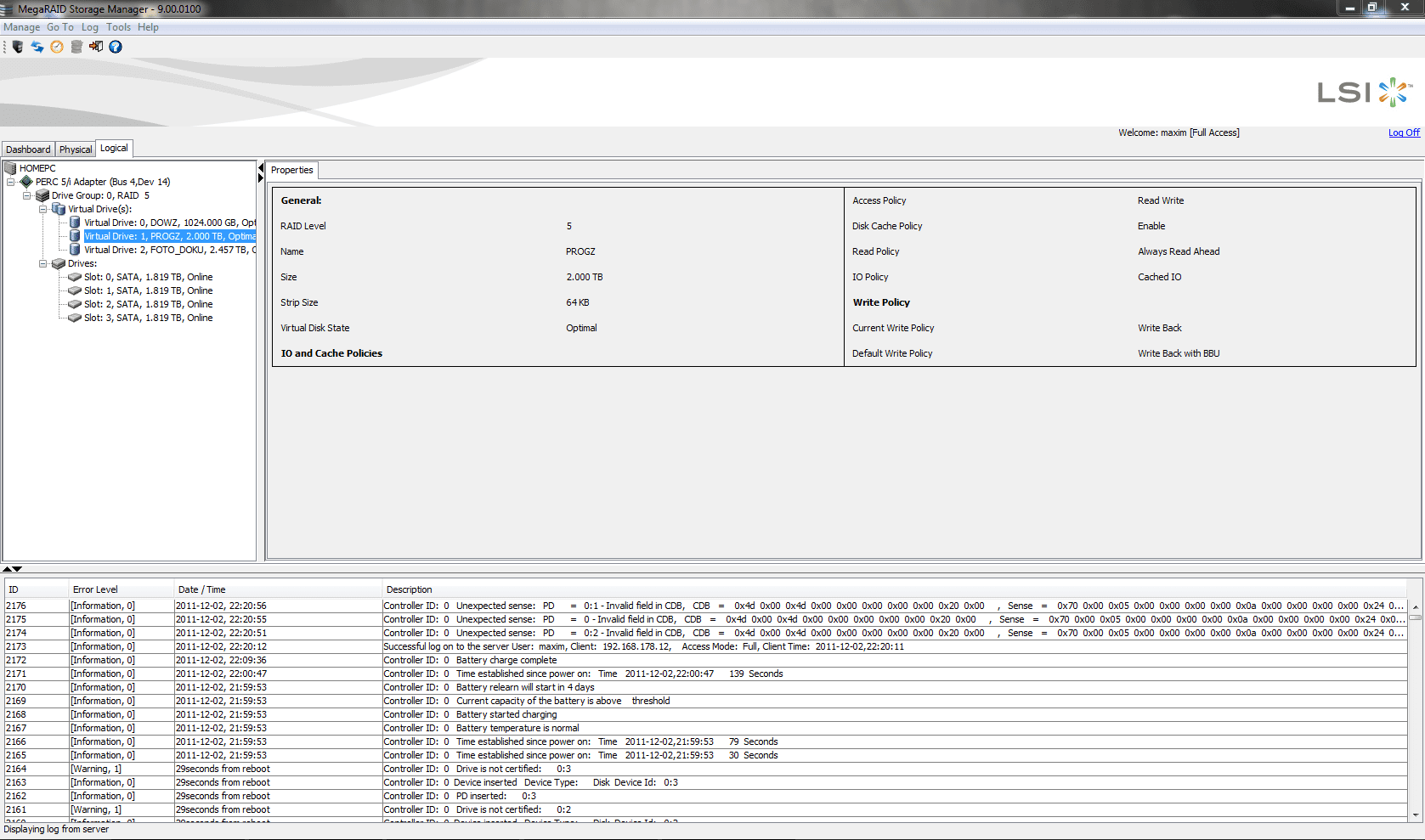
Task: Click the left collapse arrow on the tree pane divider
Action: (261, 168)
